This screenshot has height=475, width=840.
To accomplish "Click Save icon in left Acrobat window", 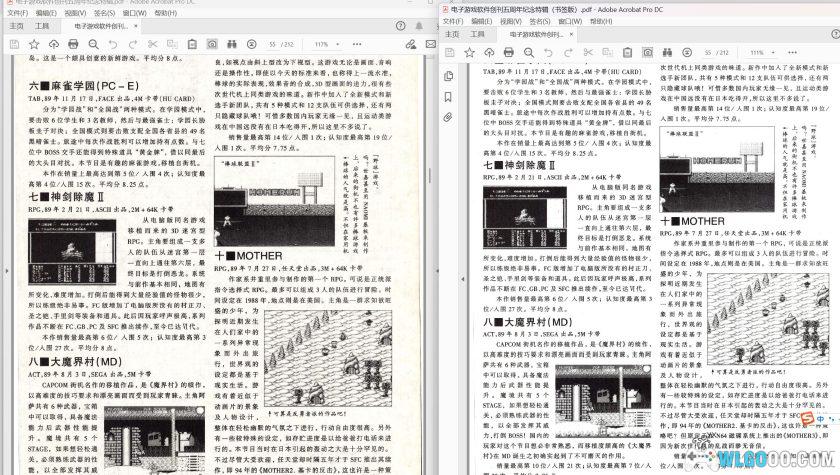I will pyautogui.click(x=14, y=44).
